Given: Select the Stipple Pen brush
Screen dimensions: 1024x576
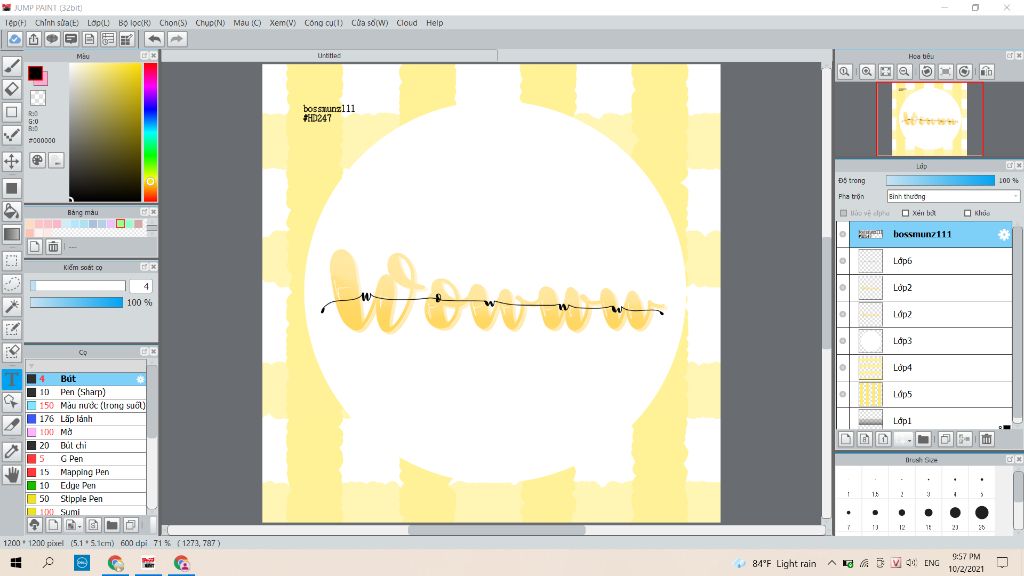Looking at the screenshot, I should [86, 499].
